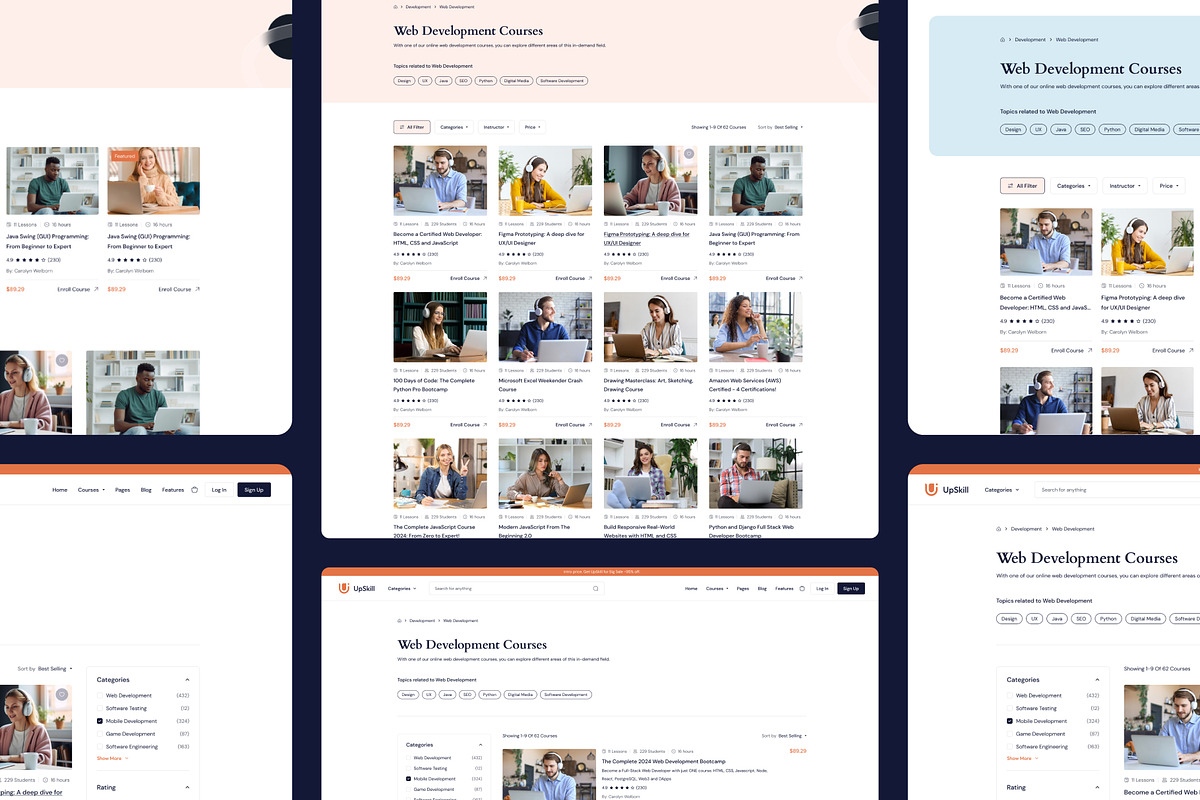Click Home in bottom-center navbar
Screen dimensions: 1200x800
(691, 589)
